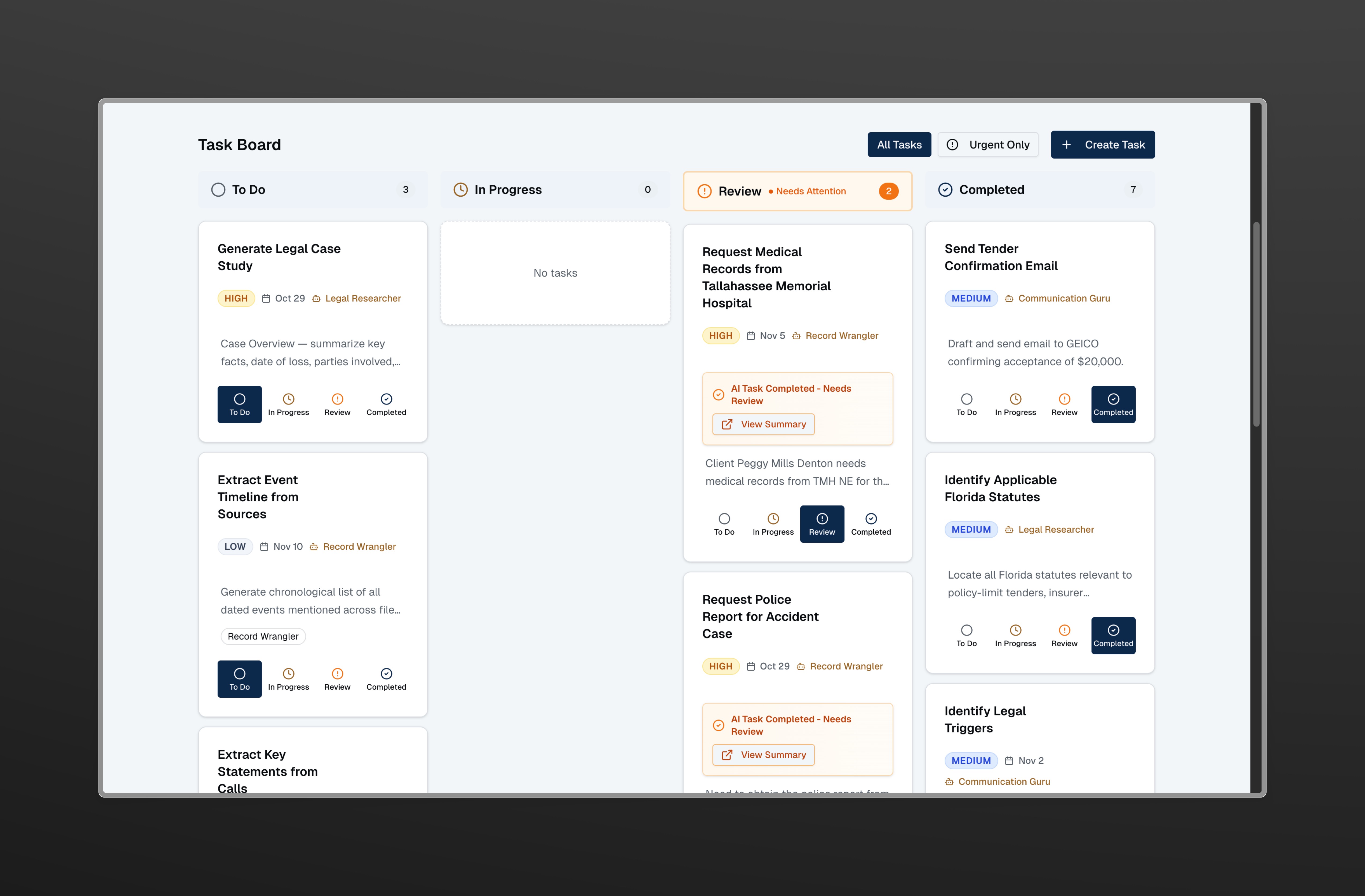Viewport: 1365px width, 896px height.
Task: Click the calendar icon beside Oct 29 on Generate Legal Case Study
Action: [266, 298]
